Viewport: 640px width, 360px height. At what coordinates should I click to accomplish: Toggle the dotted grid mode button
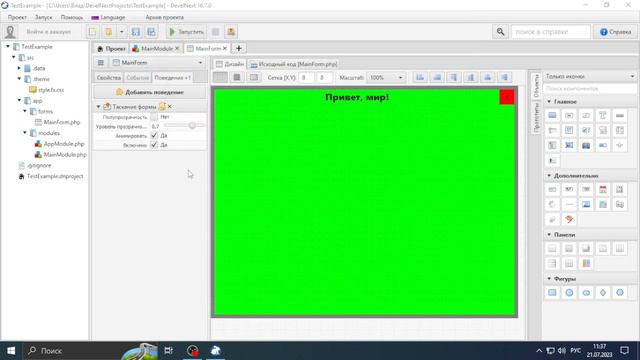pos(237,77)
